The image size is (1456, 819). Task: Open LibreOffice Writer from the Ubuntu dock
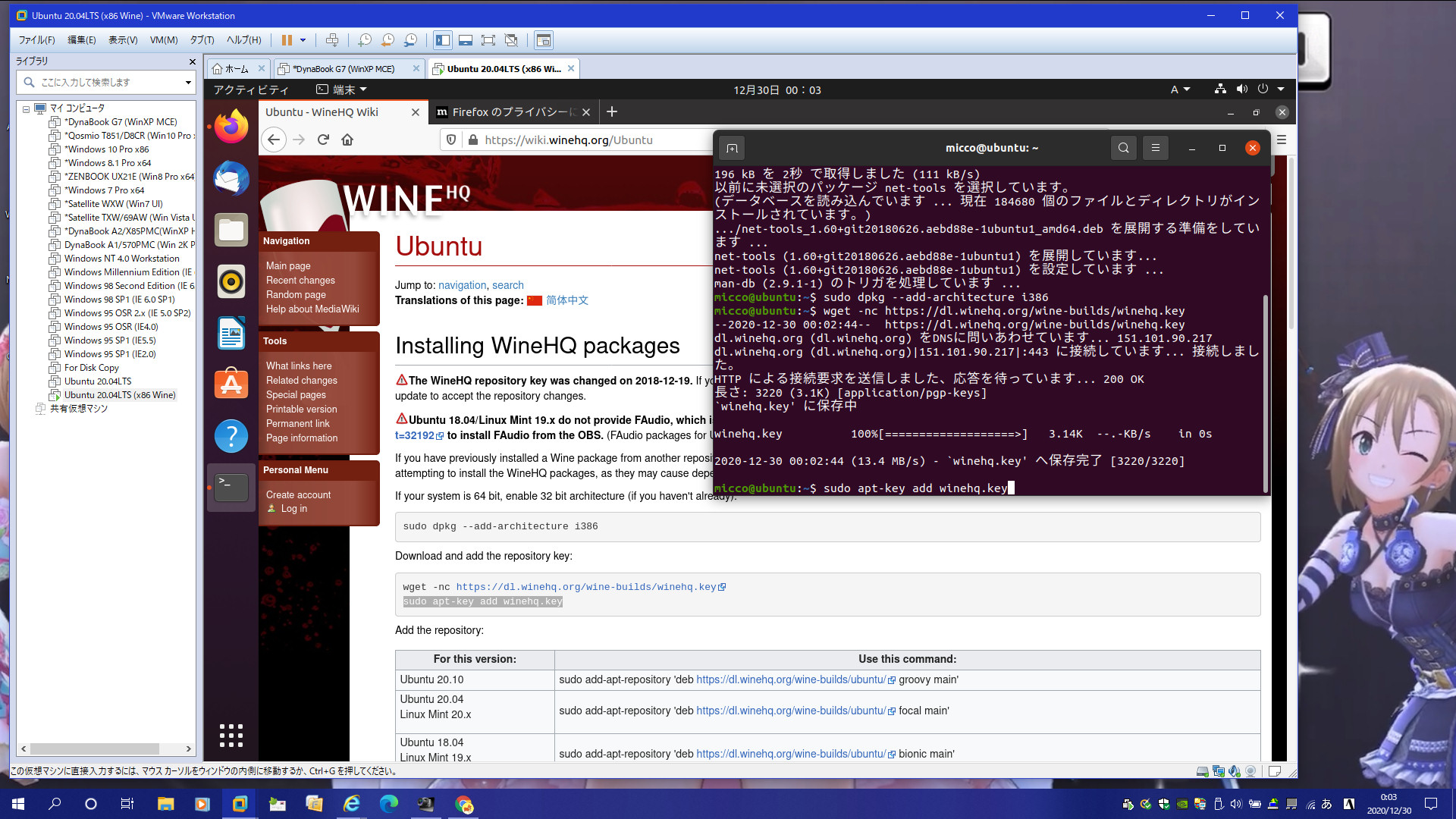(x=231, y=334)
